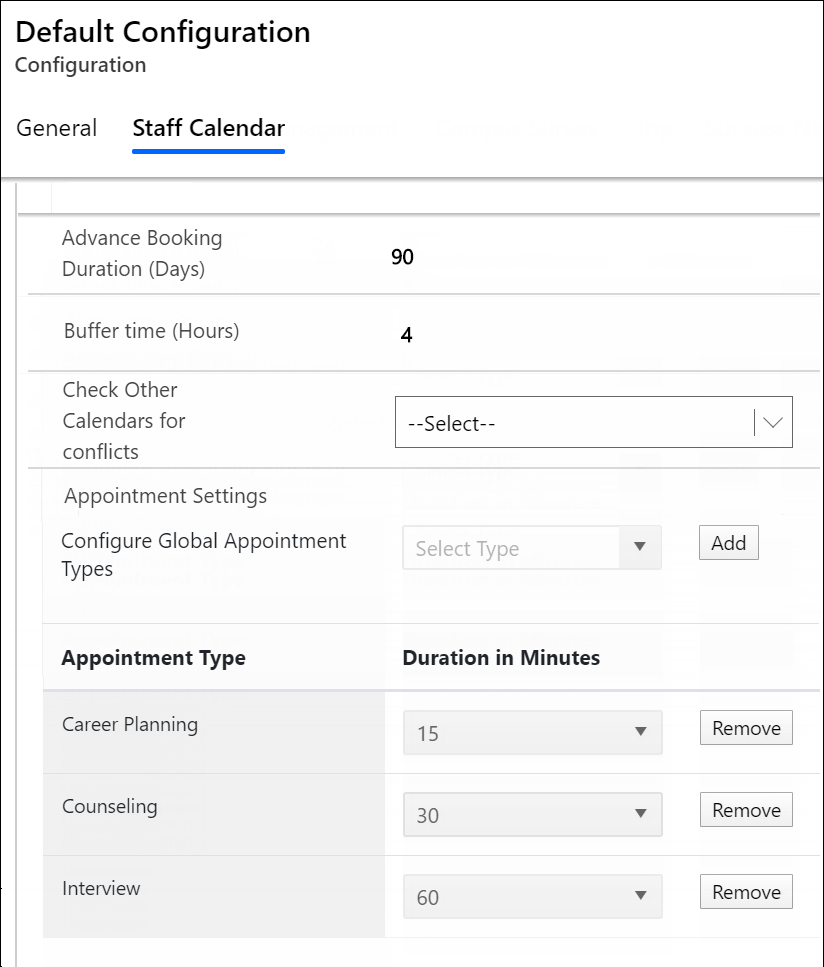Click arrow of the 15 minutes dropdown
Viewport: 824px width, 967px height.
640,733
